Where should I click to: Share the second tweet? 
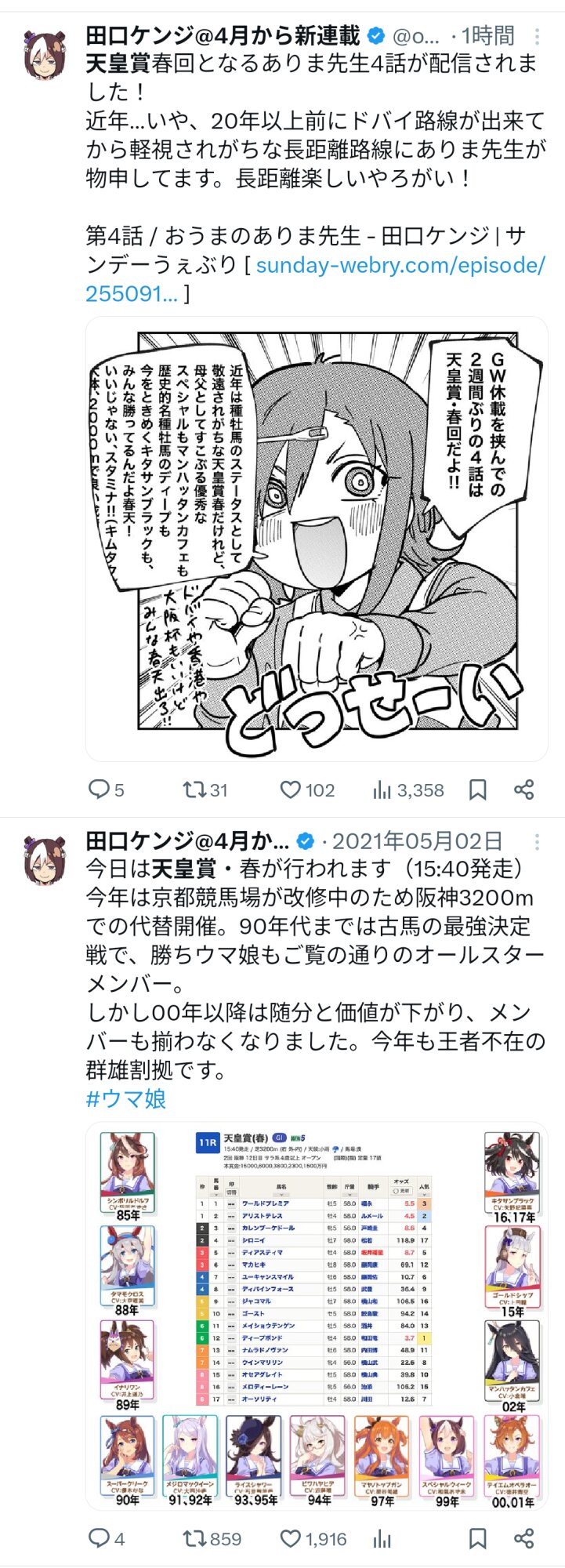[524, 1539]
